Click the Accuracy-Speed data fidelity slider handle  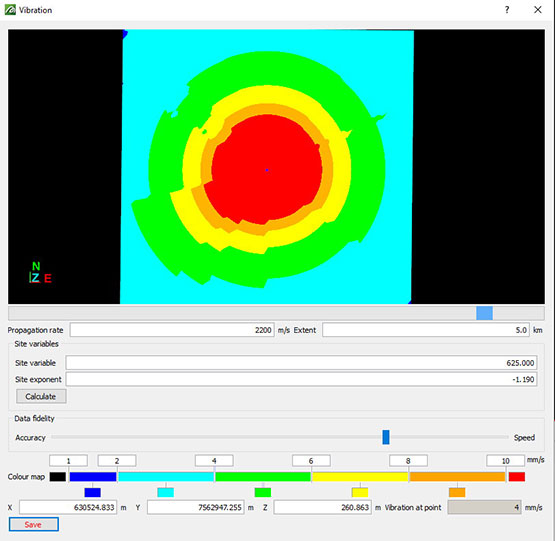[386, 437]
